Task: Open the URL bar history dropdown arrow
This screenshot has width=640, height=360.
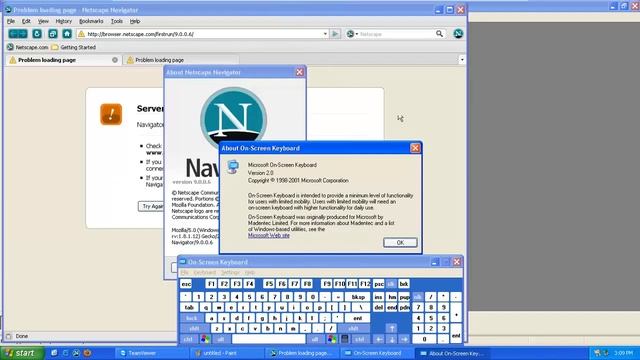Action: coord(325,34)
